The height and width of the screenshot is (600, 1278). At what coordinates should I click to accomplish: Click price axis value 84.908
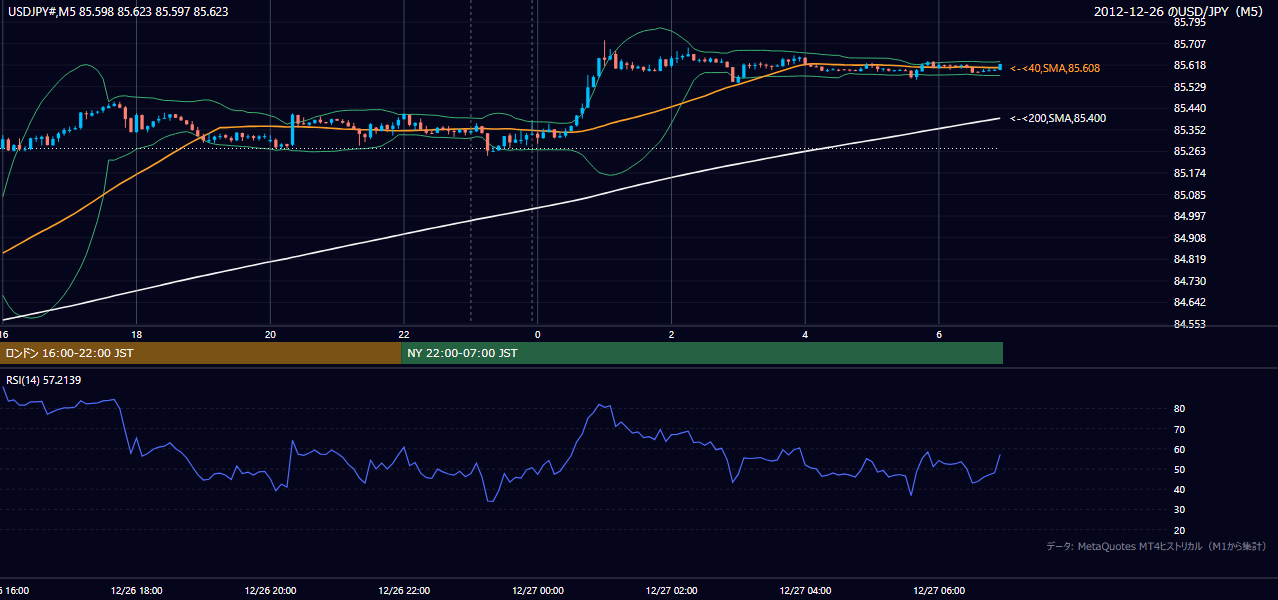1189,238
